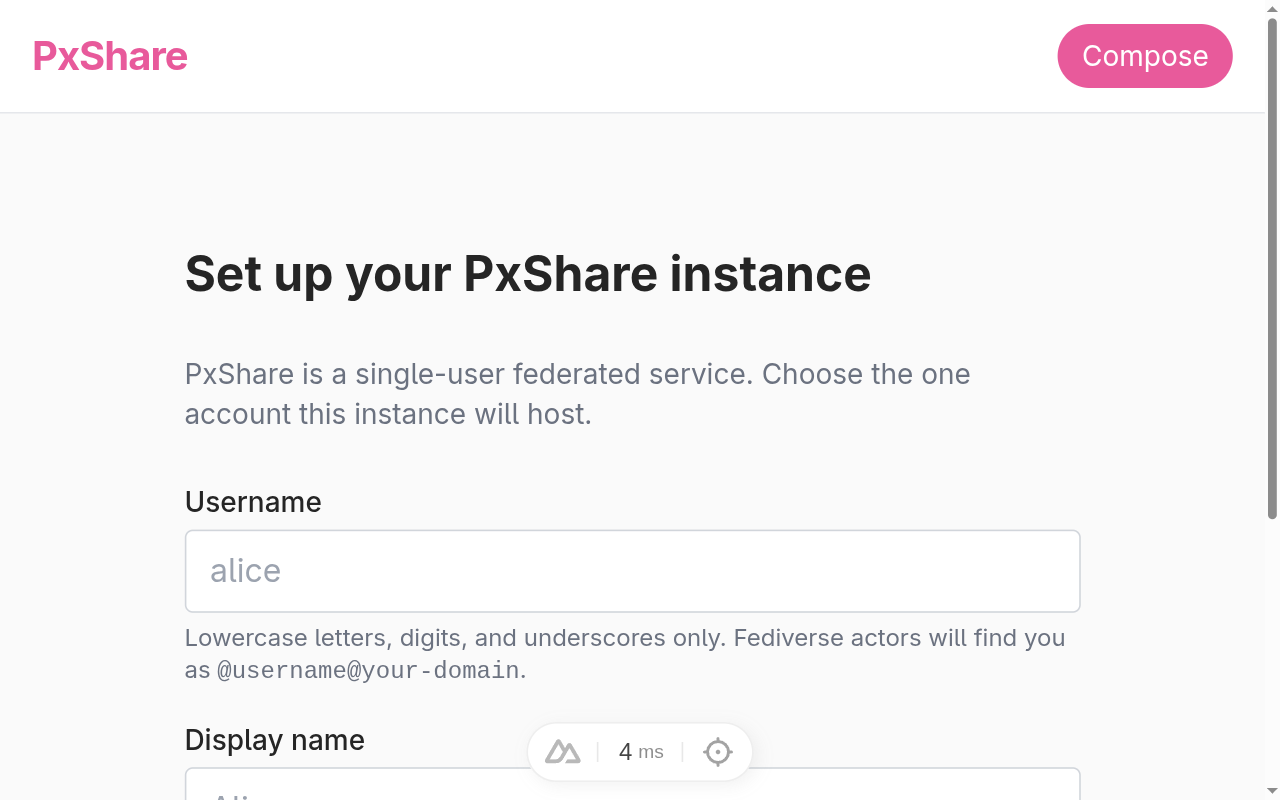1280x800 pixels.
Task: Click the 4 ms timing indicator
Action: pyautogui.click(x=640, y=751)
